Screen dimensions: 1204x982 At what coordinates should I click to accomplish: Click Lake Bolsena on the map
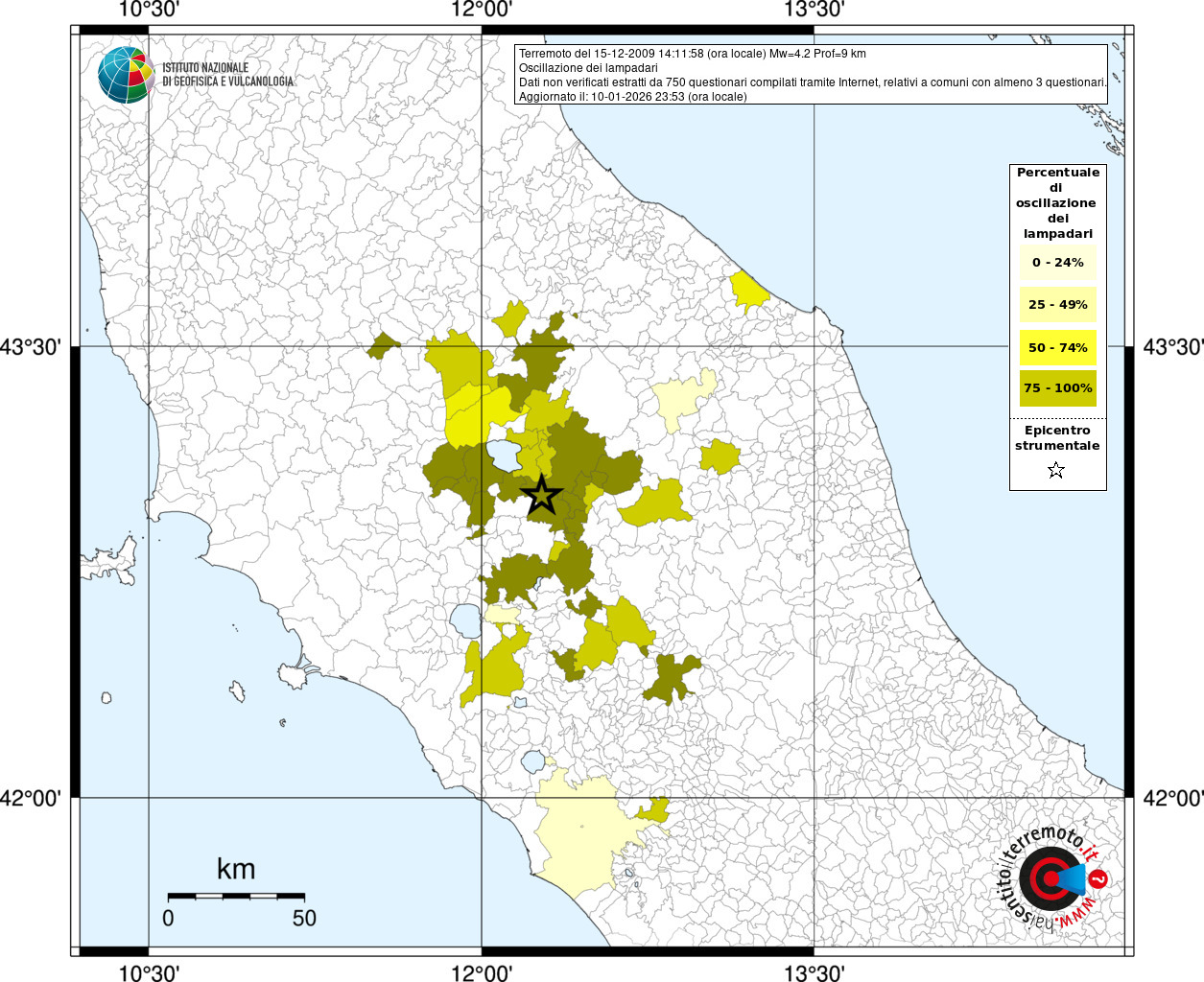(467, 620)
